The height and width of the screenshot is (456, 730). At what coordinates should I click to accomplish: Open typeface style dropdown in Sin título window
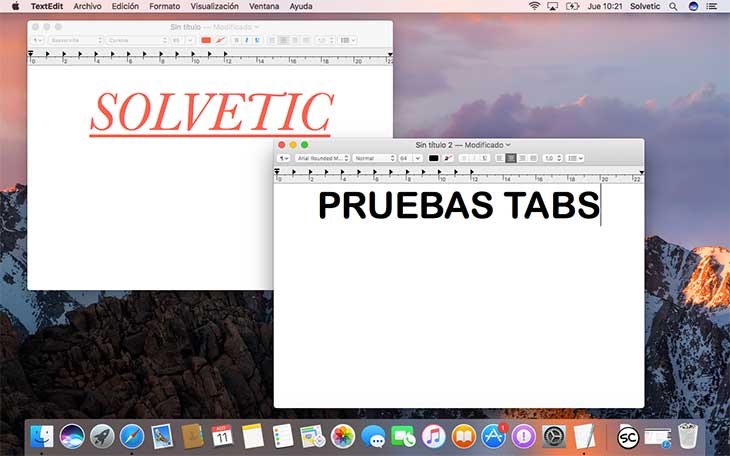coord(136,41)
